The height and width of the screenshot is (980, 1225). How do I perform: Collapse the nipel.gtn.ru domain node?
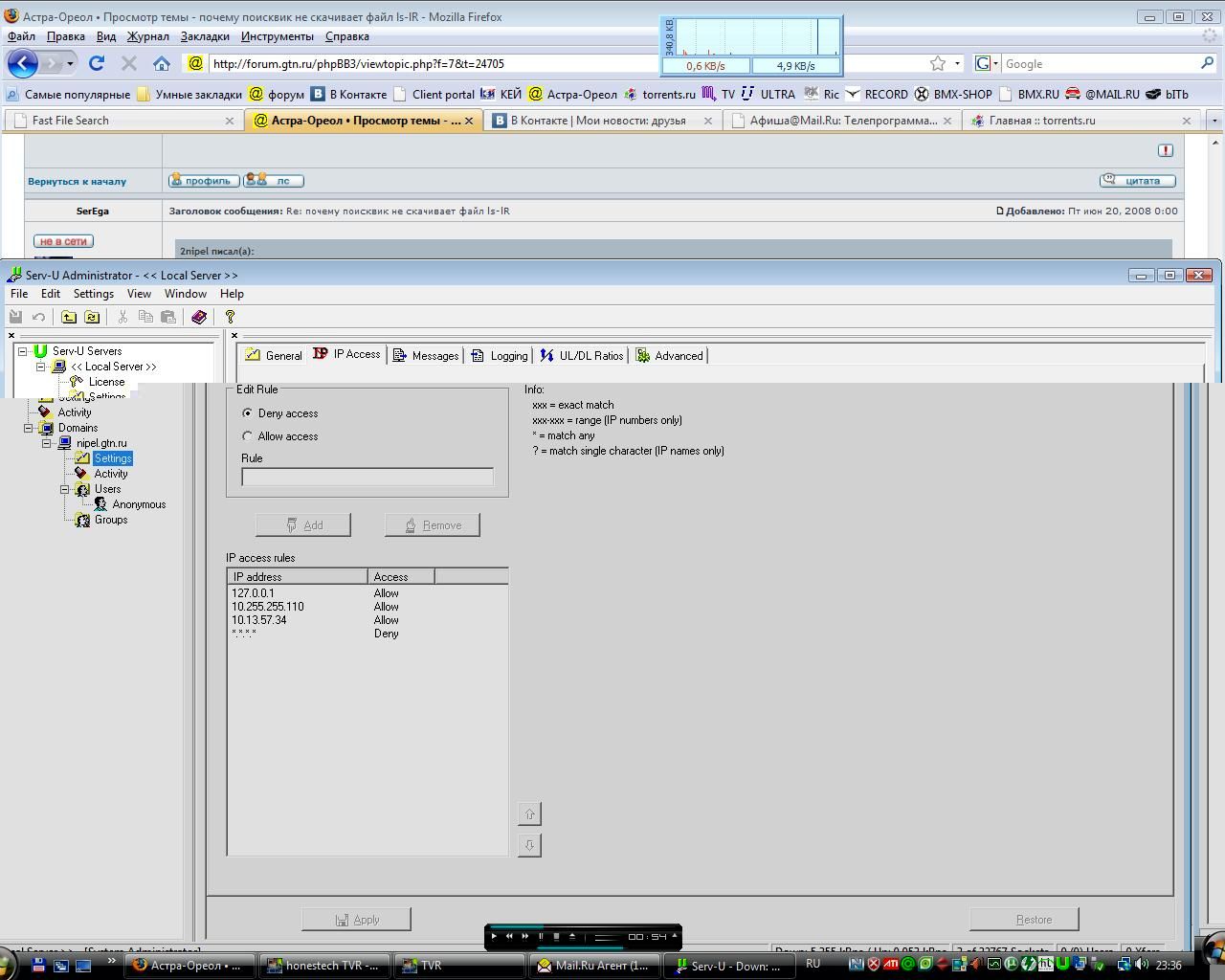(x=47, y=443)
